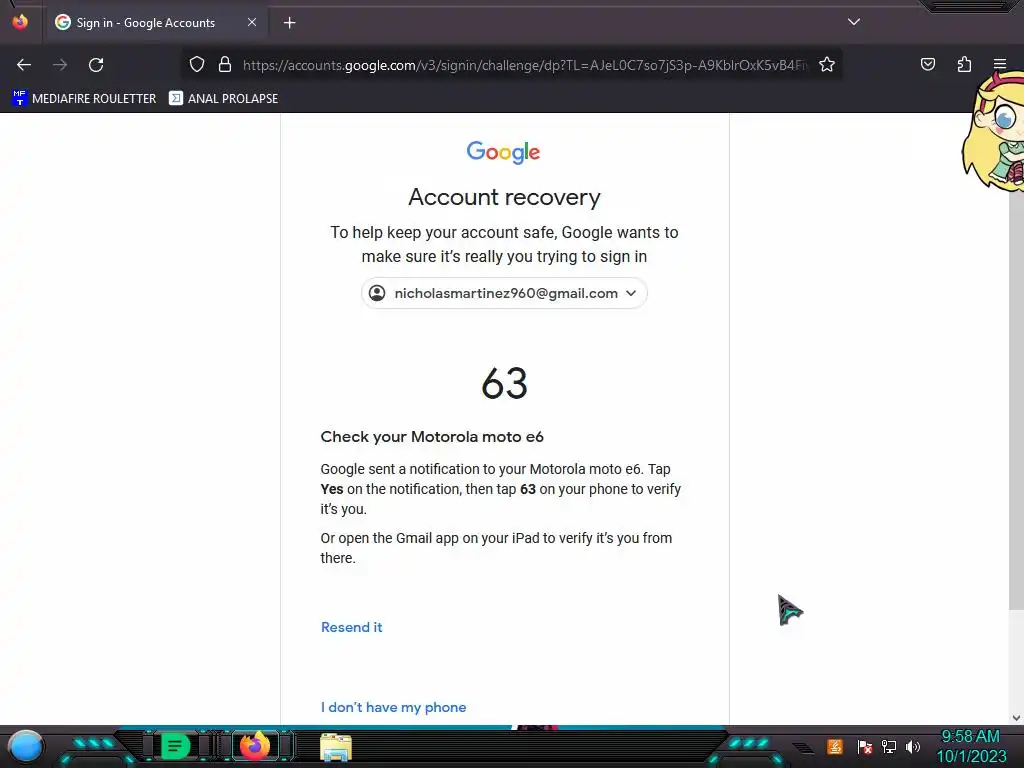Open File Explorer from the taskbar
This screenshot has height=768, width=1024.
[x=336, y=747]
